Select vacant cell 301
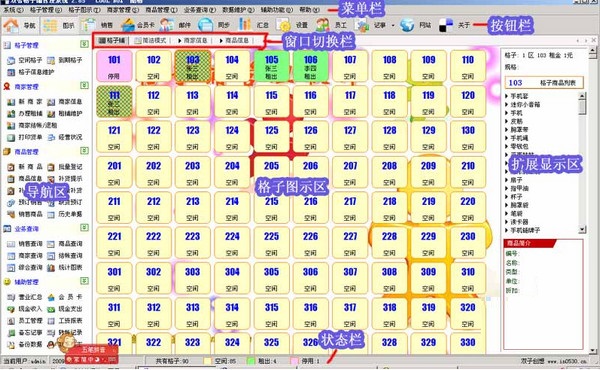Viewport: 600px width, 370px height. click(x=114, y=278)
